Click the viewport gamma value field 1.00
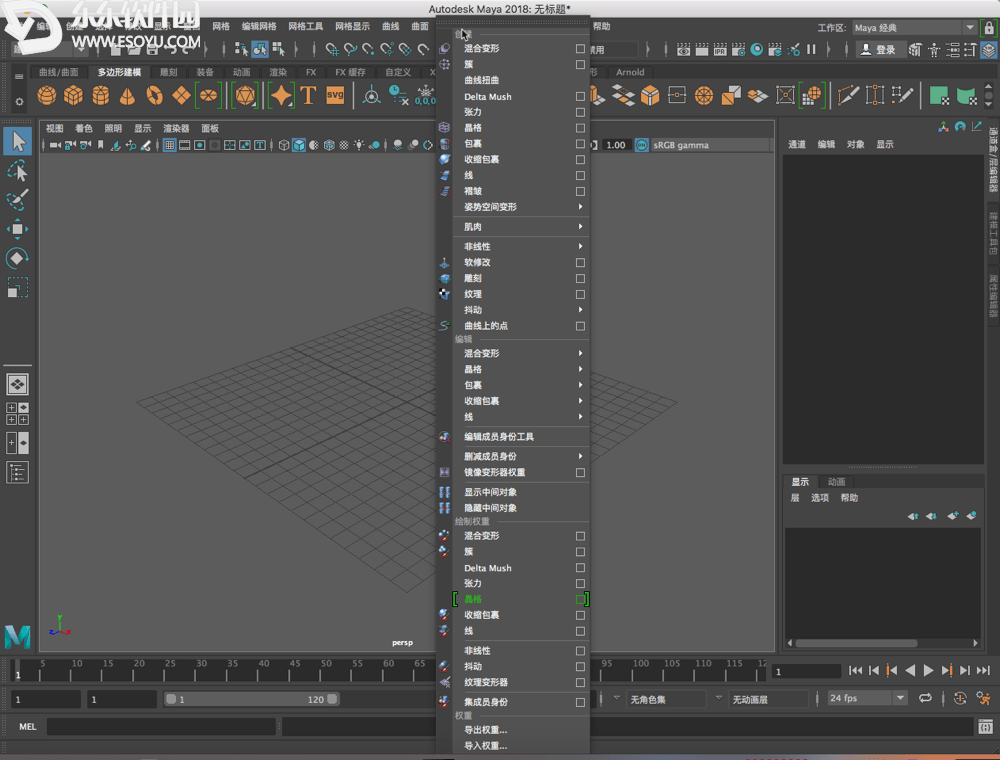Screen dimensions: 1000x760 tap(615, 145)
